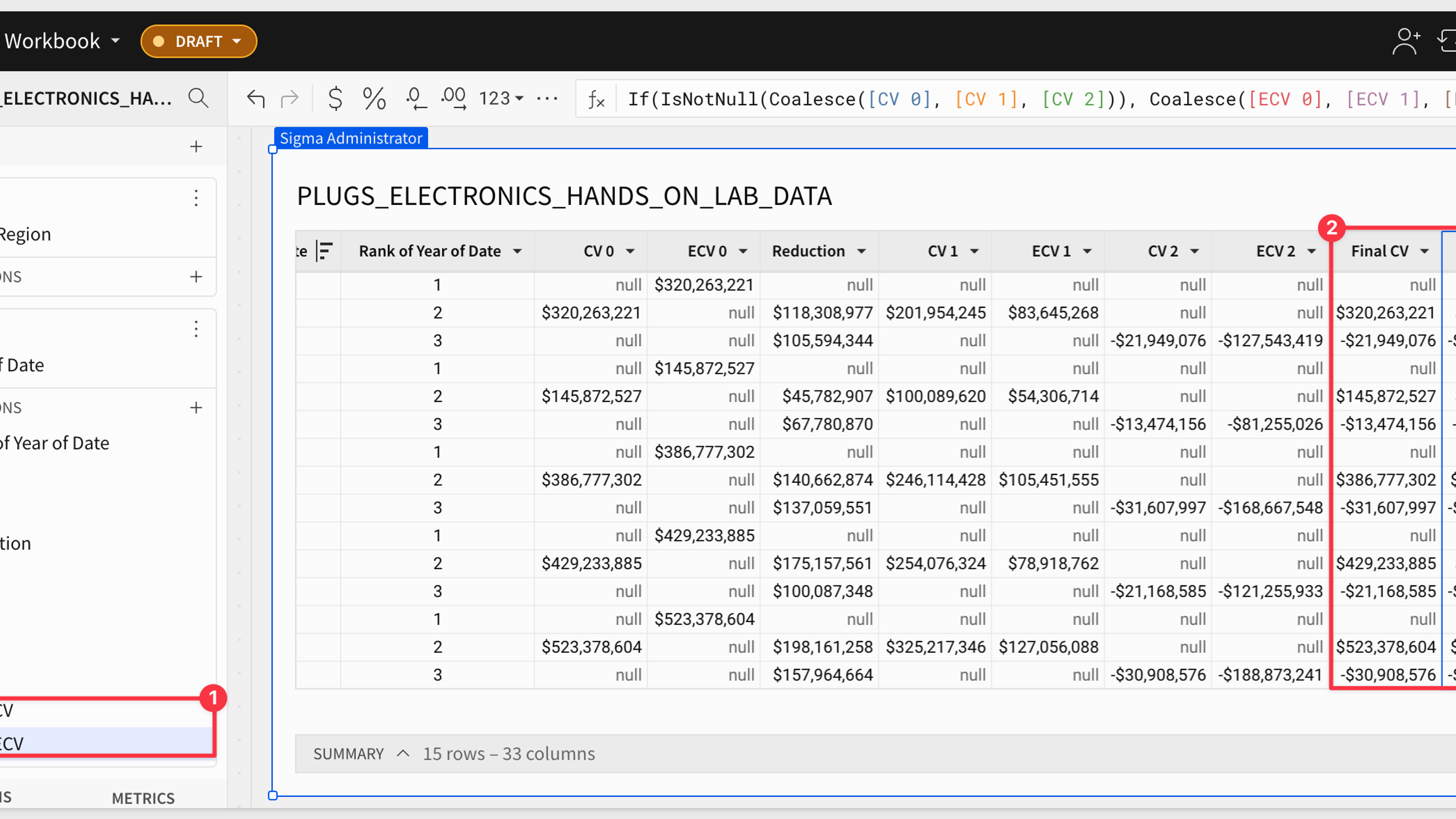
Task: Open the CV 0 column dropdown
Action: pos(630,251)
